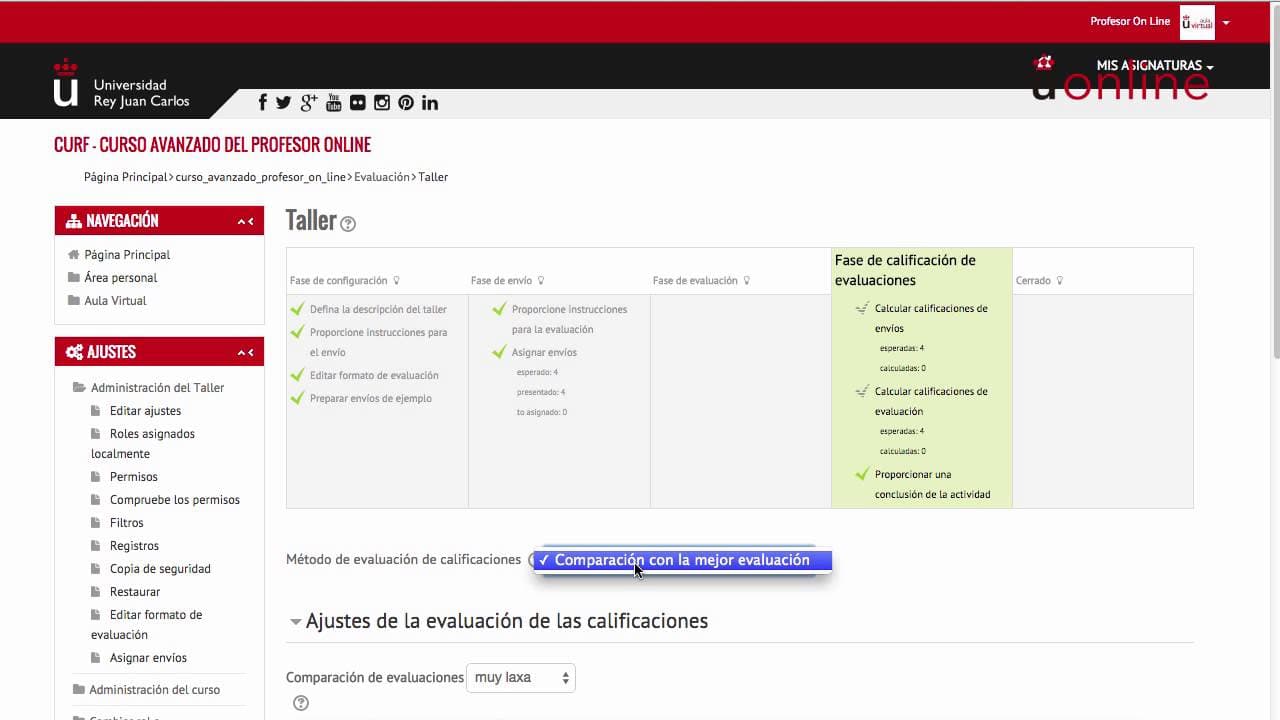Click the CURF course title heading
Image resolution: width=1280 pixels, height=720 pixels.
coord(212,145)
